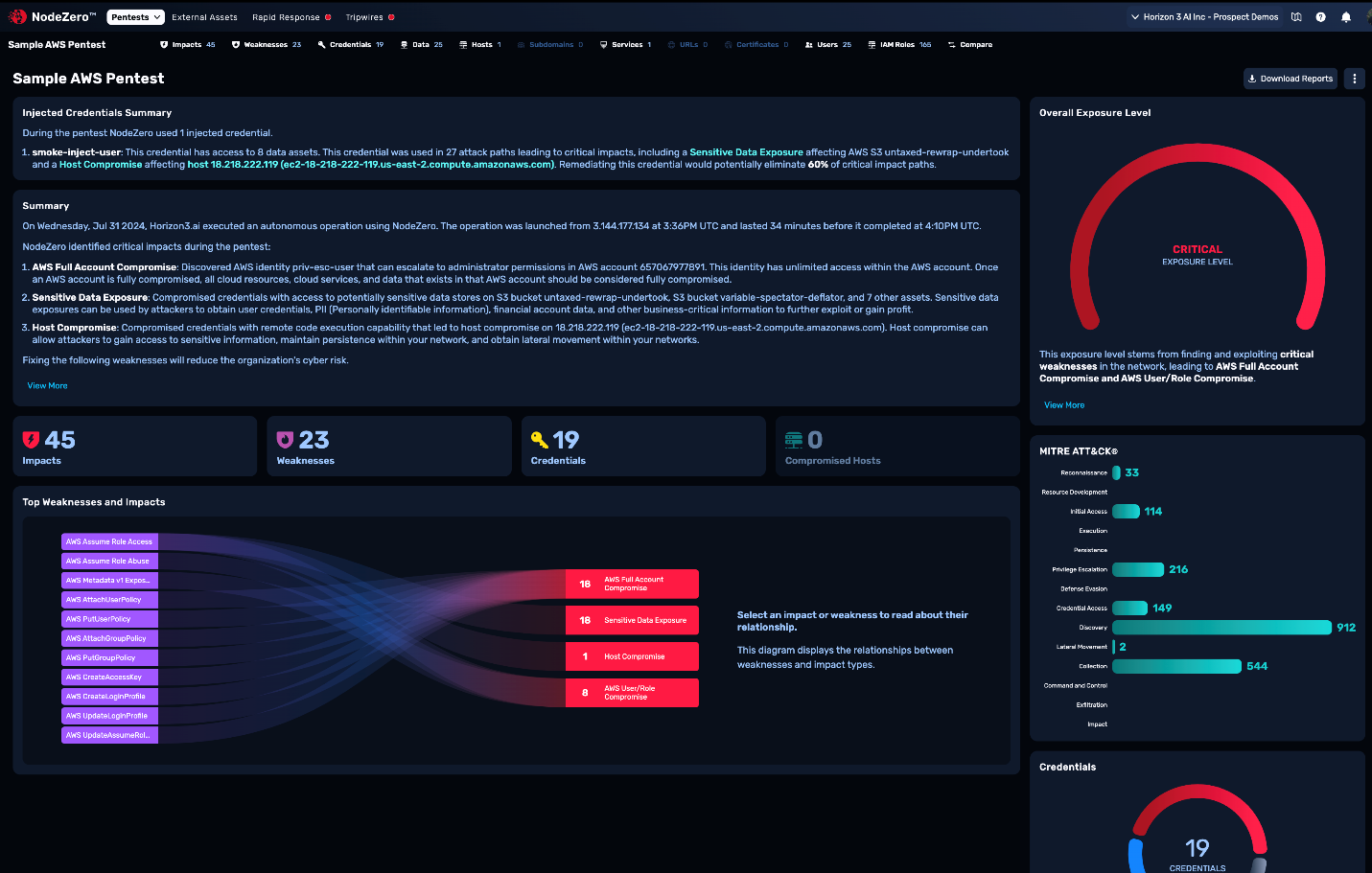The width and height of the screenshot is (1372, 873).
Task: Open the three-dot more options menu
Action: (1355, 79)
